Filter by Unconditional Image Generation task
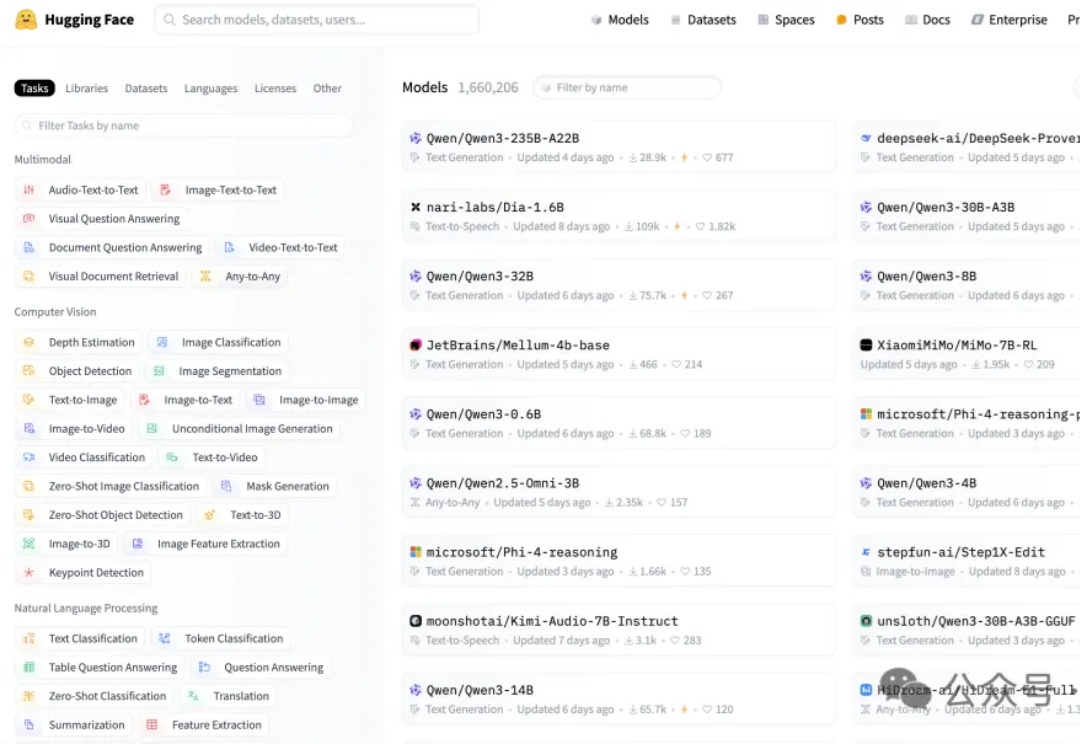The image size is (1080, 744). coord(239,428)
